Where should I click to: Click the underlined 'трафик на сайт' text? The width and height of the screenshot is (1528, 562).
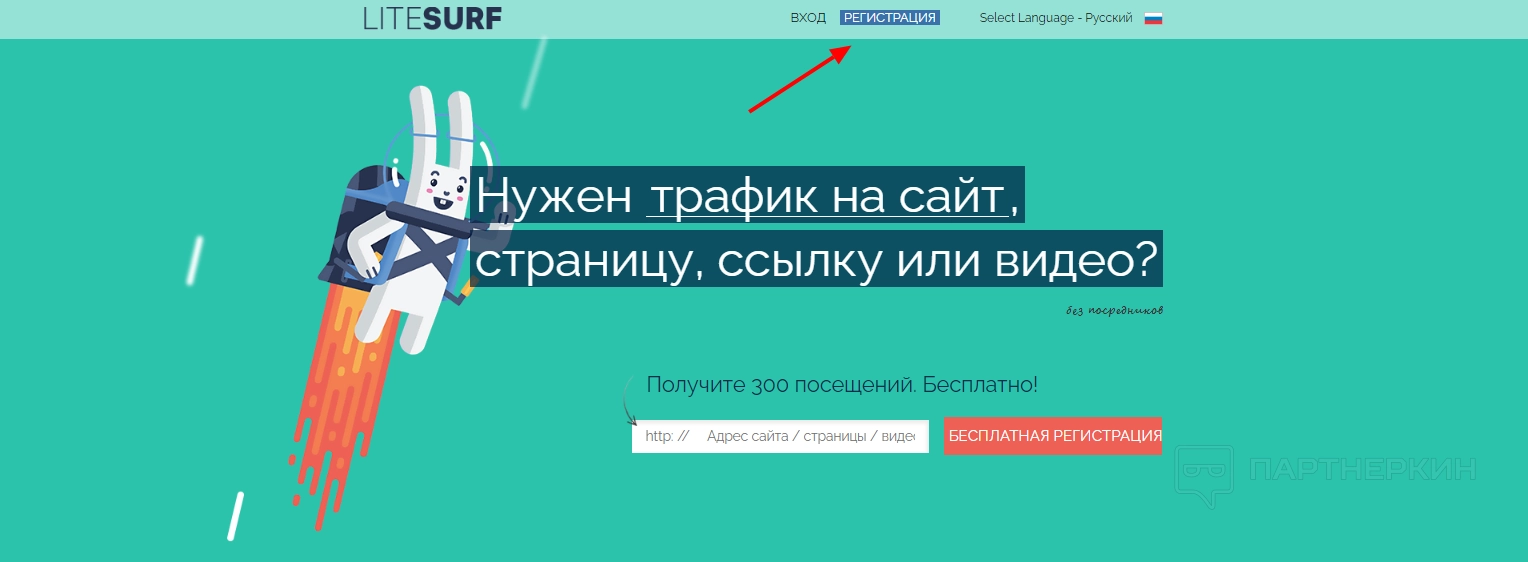coord(827,196)
